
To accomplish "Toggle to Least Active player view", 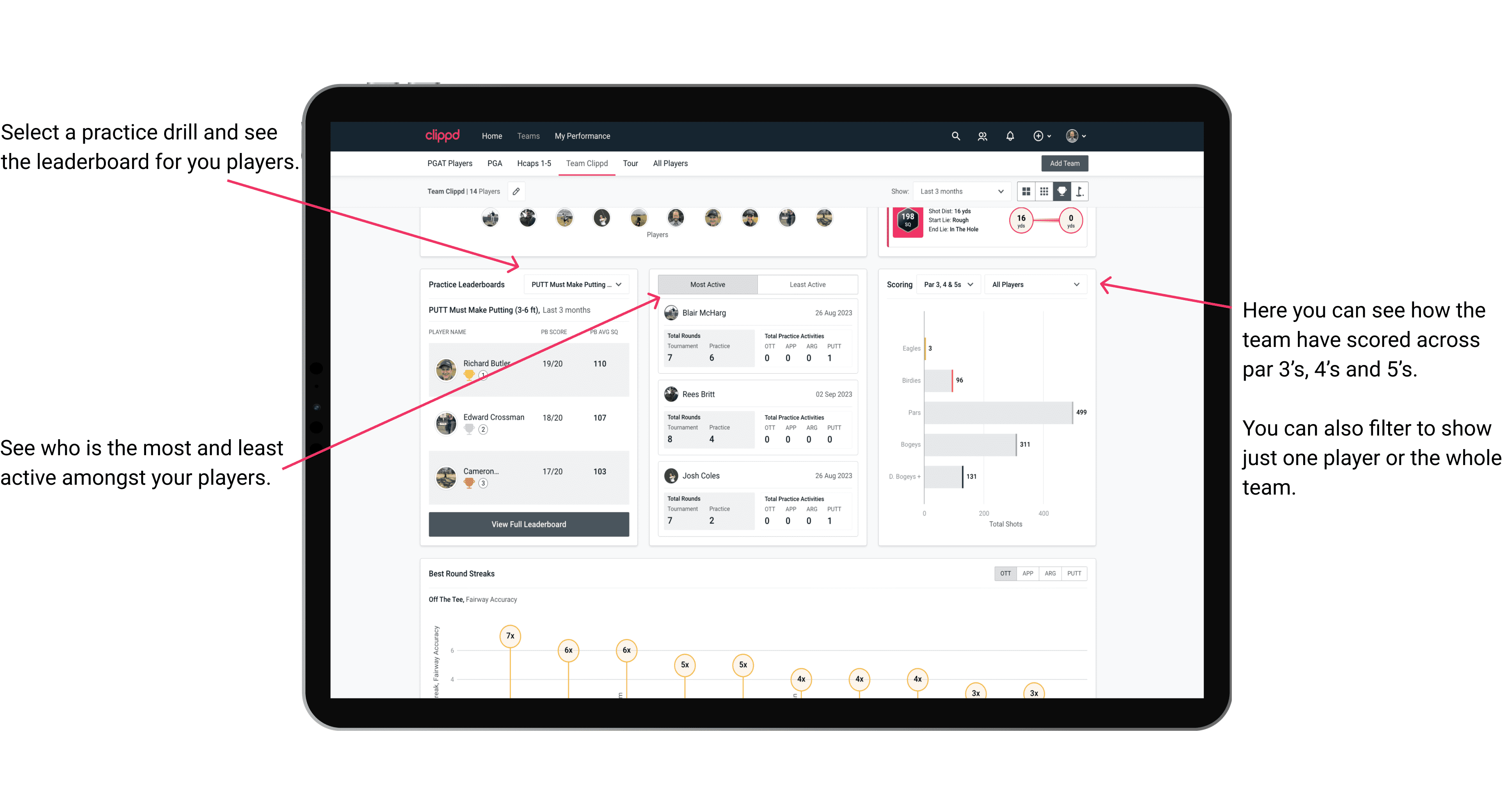I will (x=808, y=284).
